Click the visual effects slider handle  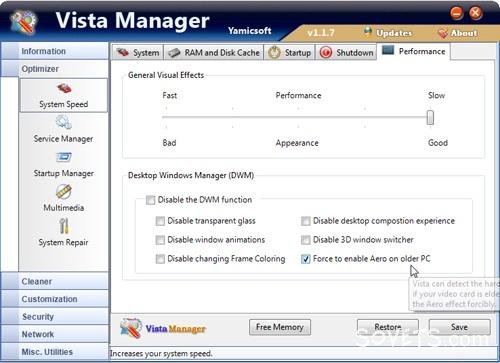pos(430,118)
